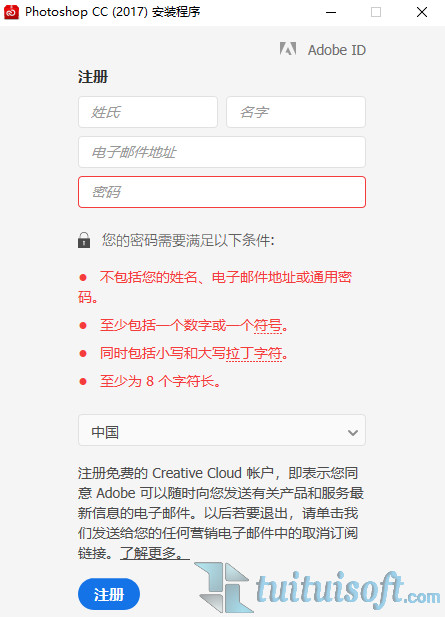Select the 电子邮件地址 email field
This screenshot has height=617, width=445.
(222, 152)
